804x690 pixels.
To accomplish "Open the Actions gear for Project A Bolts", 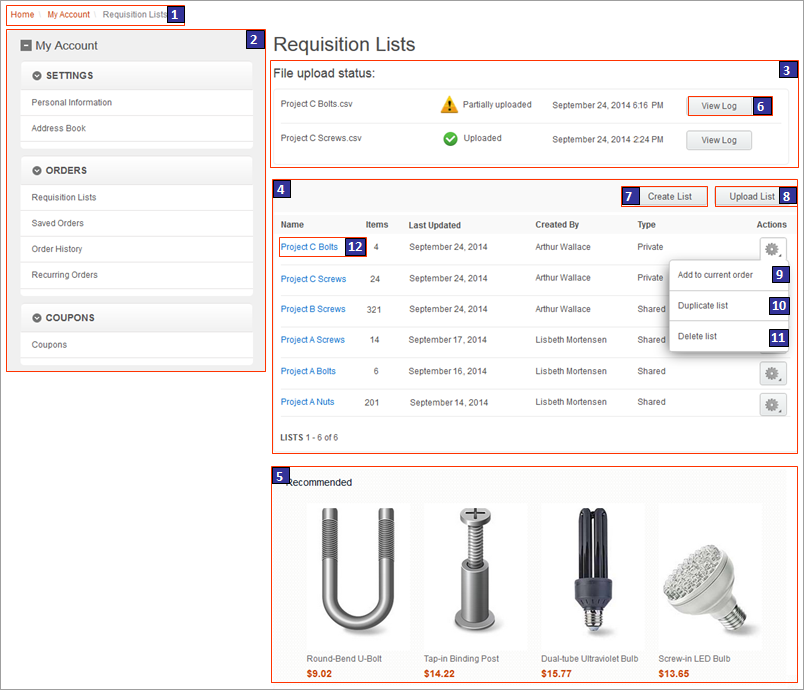I will click(772, 373).
